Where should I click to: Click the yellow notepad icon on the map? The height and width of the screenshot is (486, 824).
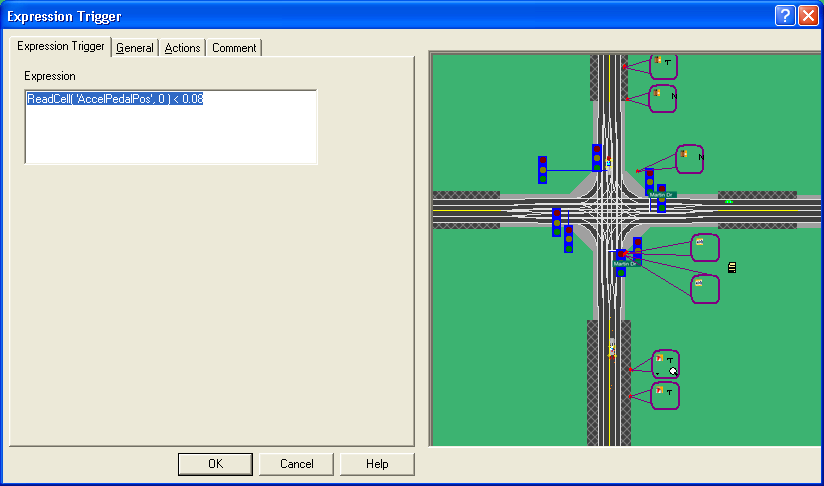[x=732, y=267]
